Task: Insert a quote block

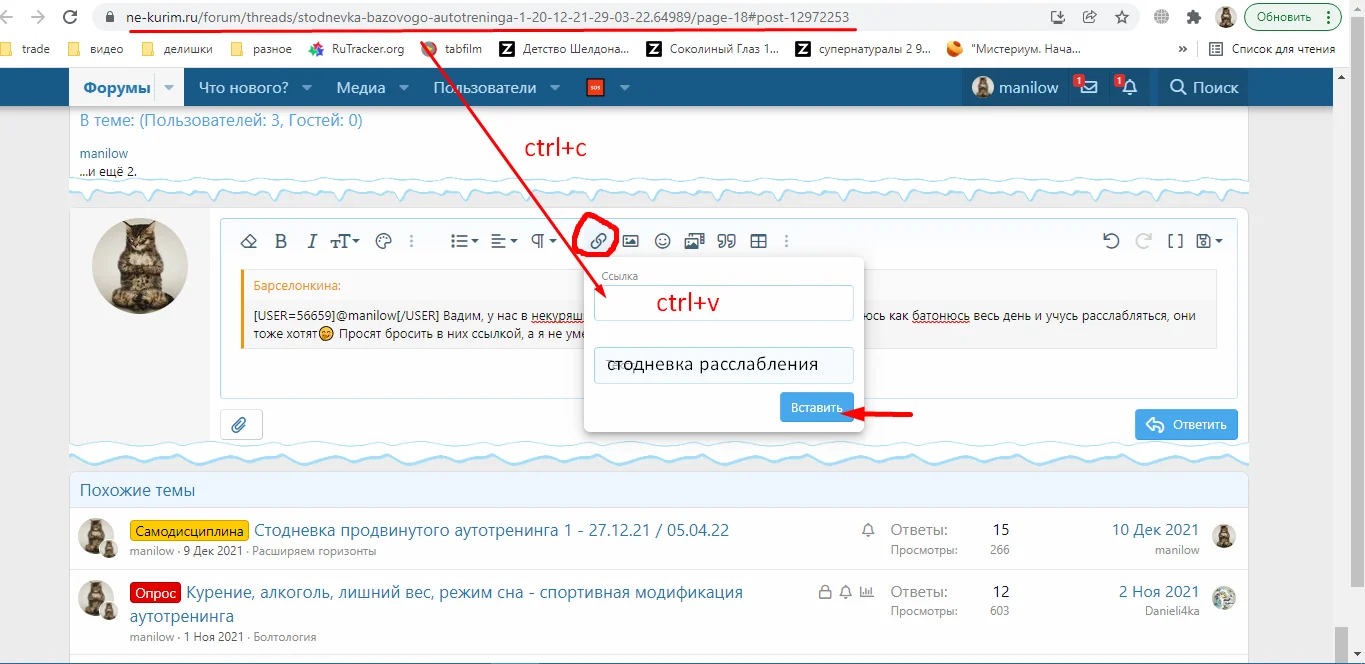Action: click(727, 241)
